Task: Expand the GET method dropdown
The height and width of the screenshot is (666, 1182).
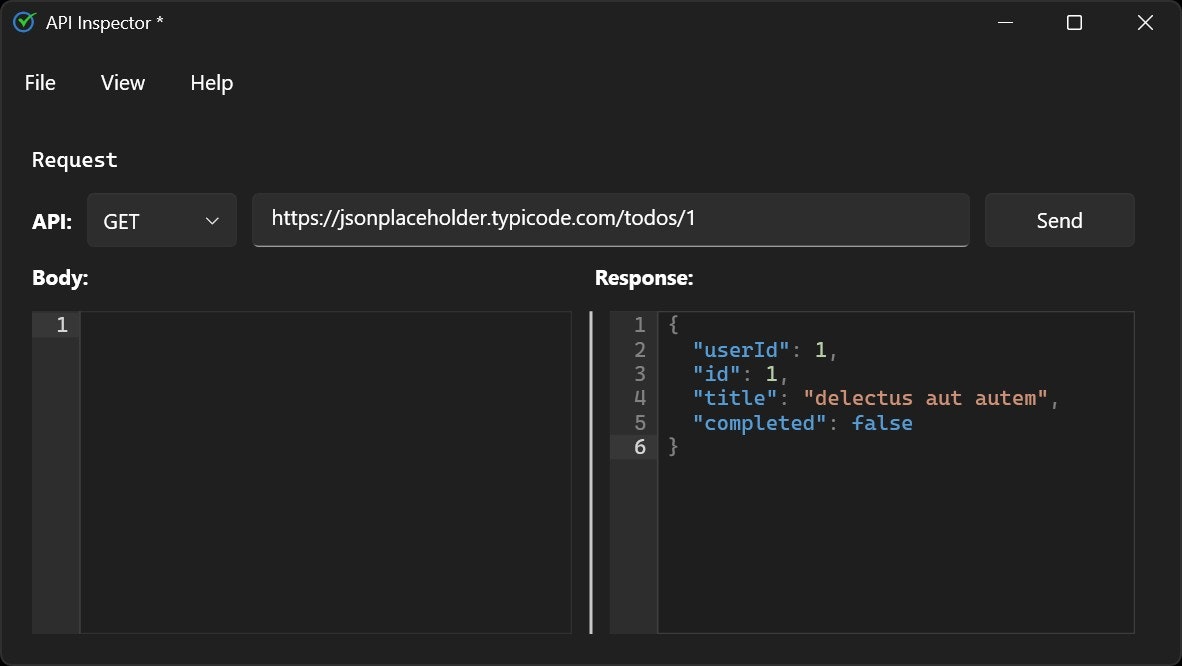Action: click(162, 220)
